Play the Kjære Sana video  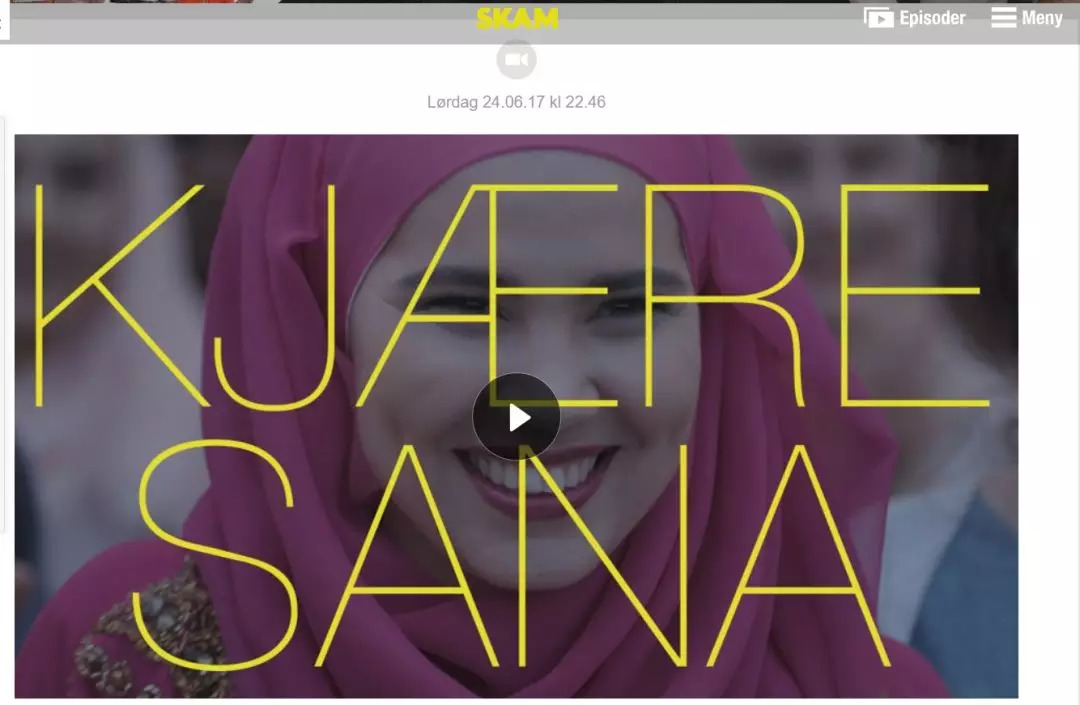516,417
